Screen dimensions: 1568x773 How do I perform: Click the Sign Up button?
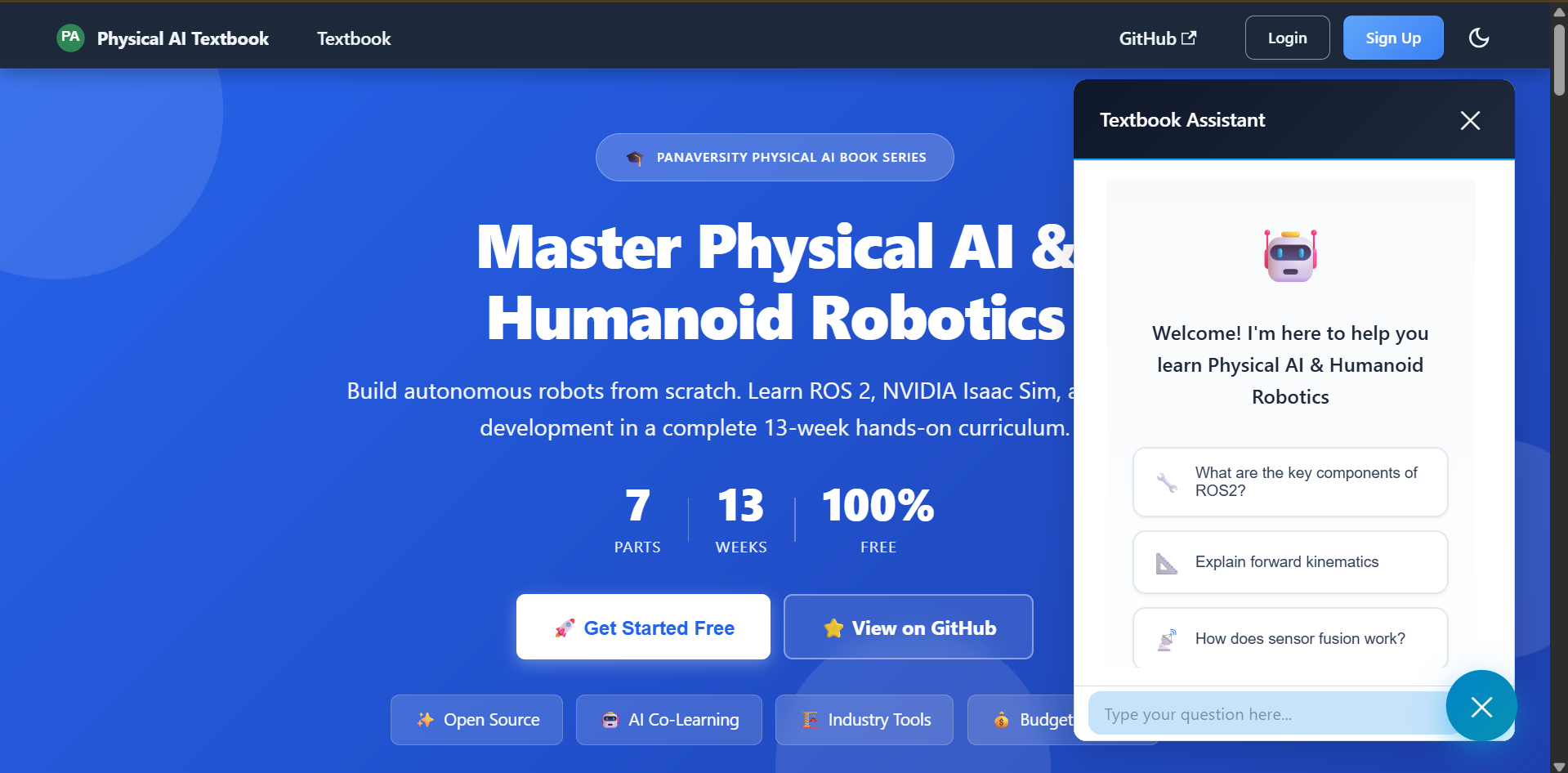coord(1393,38)
